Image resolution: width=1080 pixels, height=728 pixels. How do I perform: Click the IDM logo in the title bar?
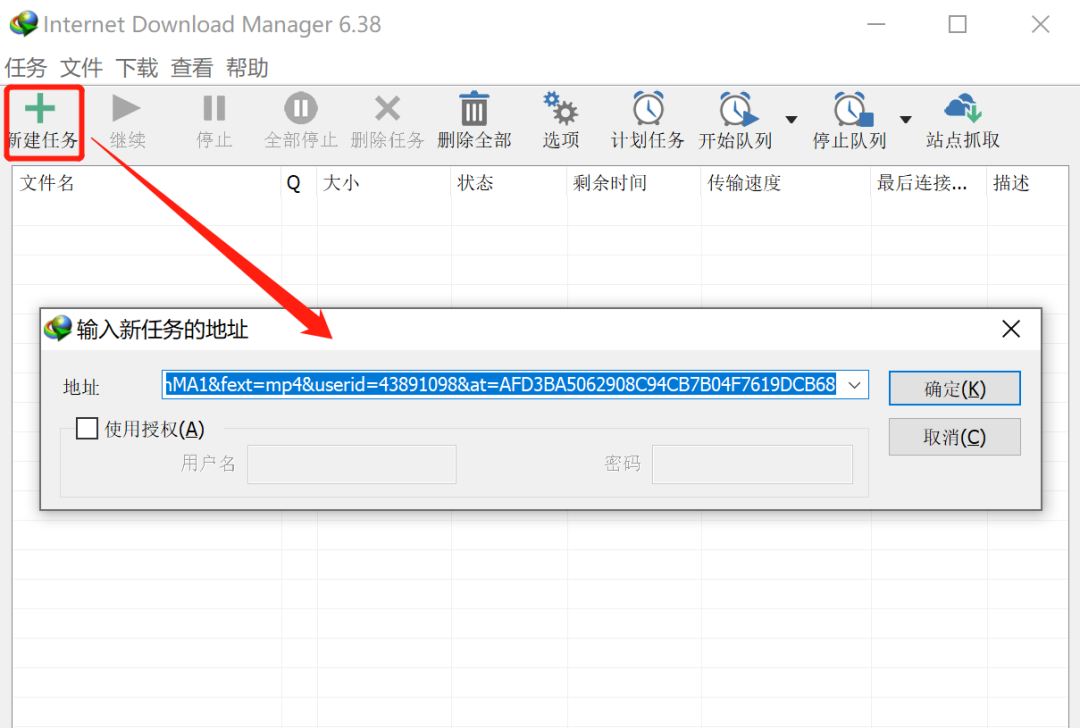point(23,24)
